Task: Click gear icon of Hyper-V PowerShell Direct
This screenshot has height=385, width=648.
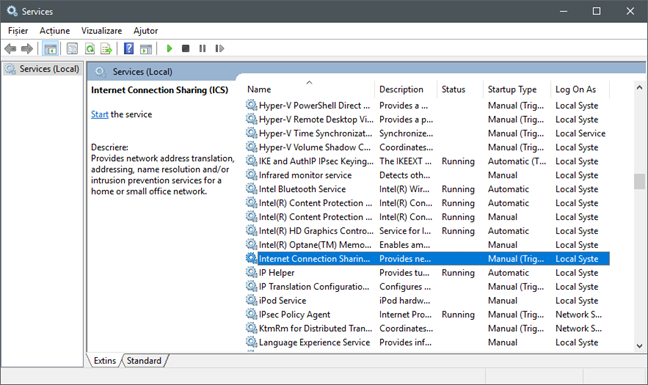Action: [251, 105]
